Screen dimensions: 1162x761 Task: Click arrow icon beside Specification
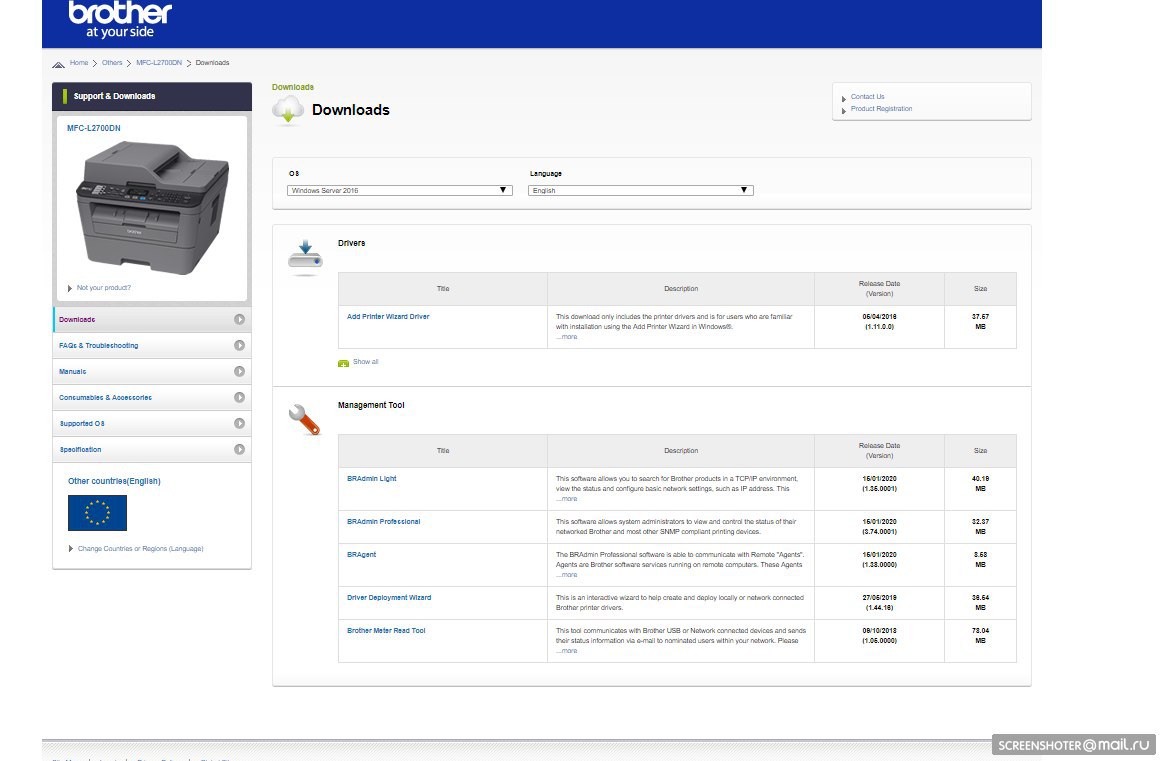tap(239, 449)
